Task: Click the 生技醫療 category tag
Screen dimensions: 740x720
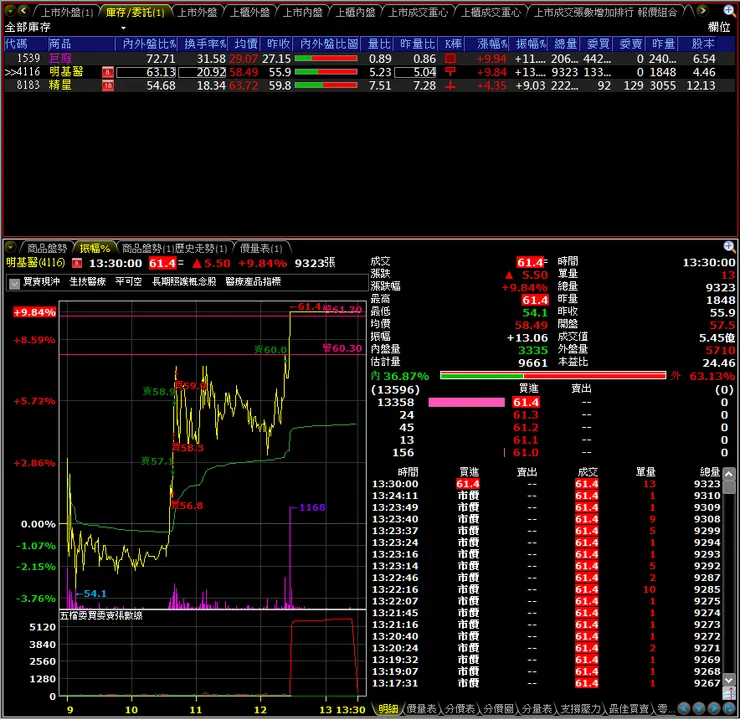Action: pyautogui.click(x=88, y=282)
